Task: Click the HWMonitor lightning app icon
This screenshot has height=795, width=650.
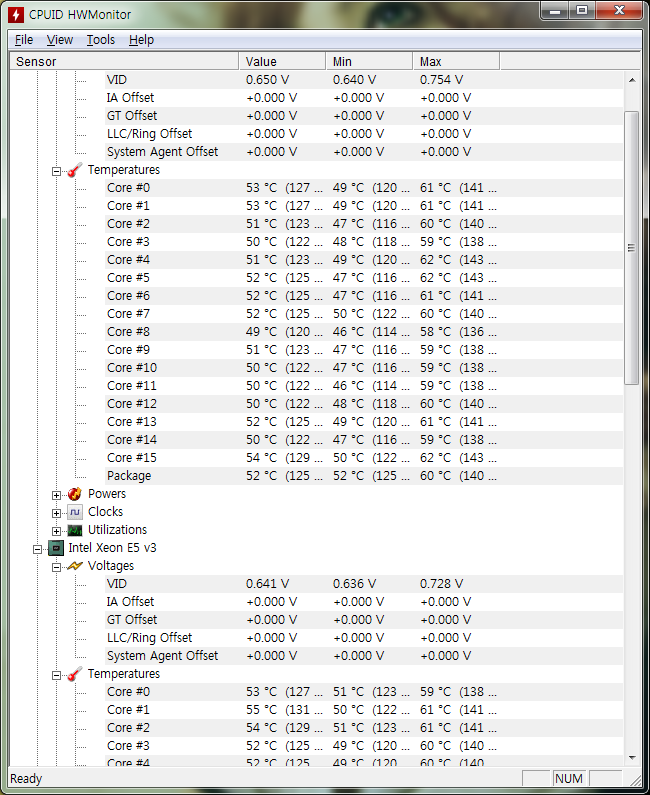Action: coord(16,14)
